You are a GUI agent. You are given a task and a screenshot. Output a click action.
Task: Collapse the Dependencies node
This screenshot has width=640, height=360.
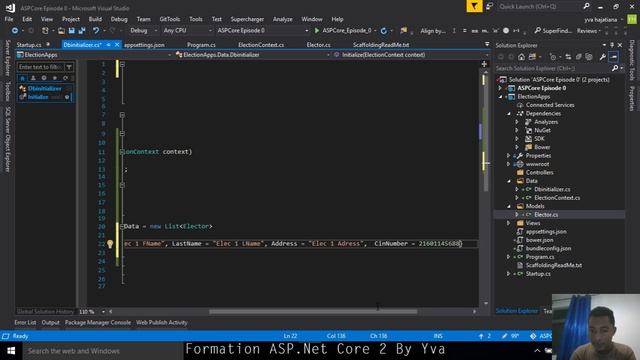[509, 113]
